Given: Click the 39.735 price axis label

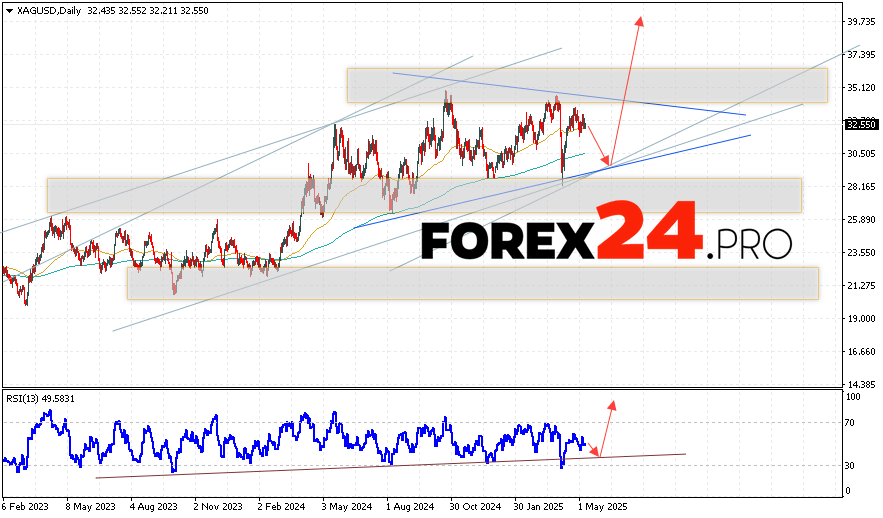Looking at the screenshot, I should [862, 22].
